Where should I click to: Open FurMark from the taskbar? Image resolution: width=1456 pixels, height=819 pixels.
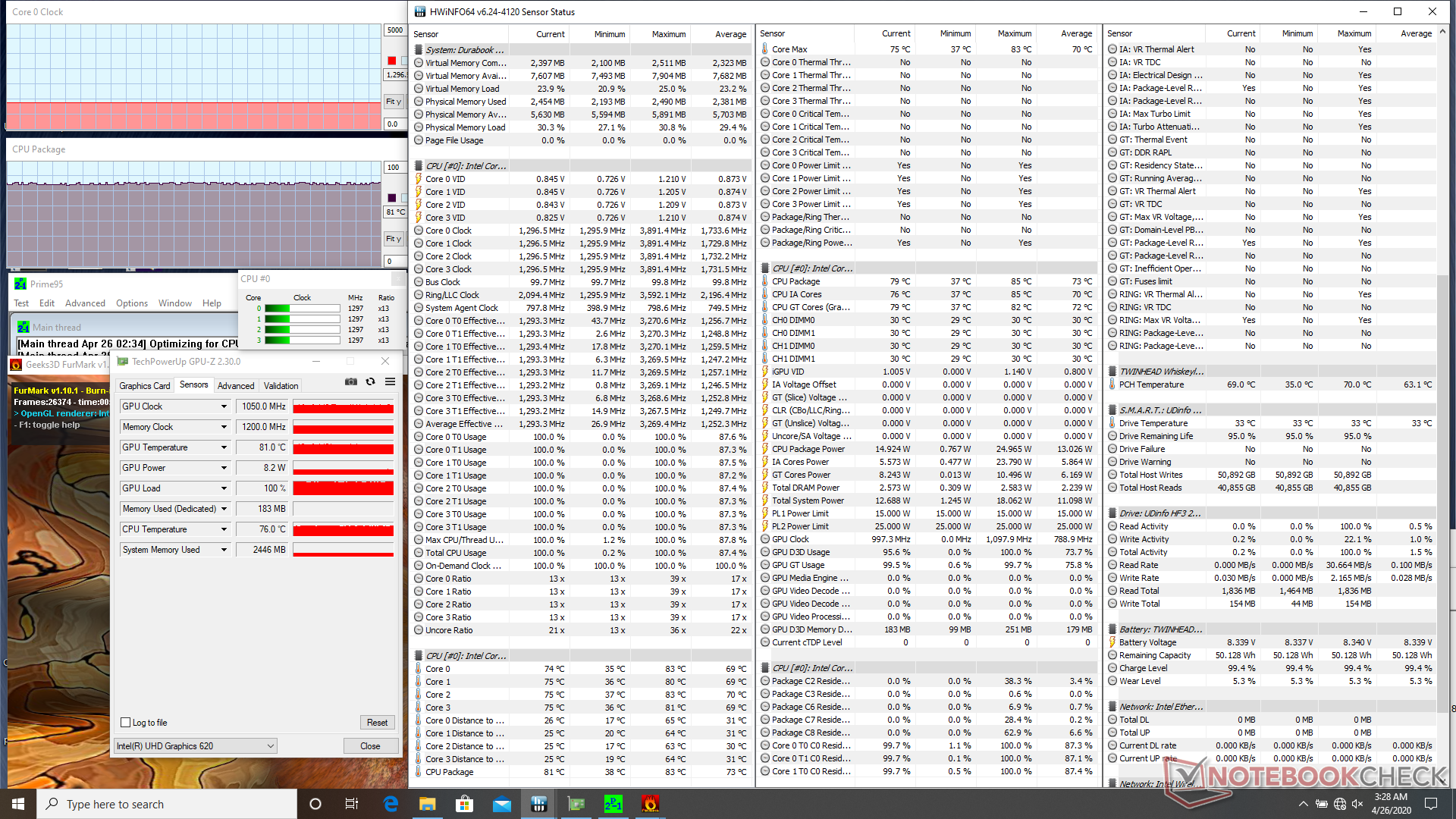tap(650, 804)
